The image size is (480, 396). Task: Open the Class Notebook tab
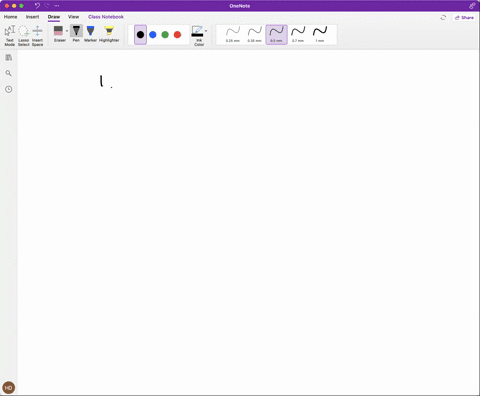tap(106, 17)
